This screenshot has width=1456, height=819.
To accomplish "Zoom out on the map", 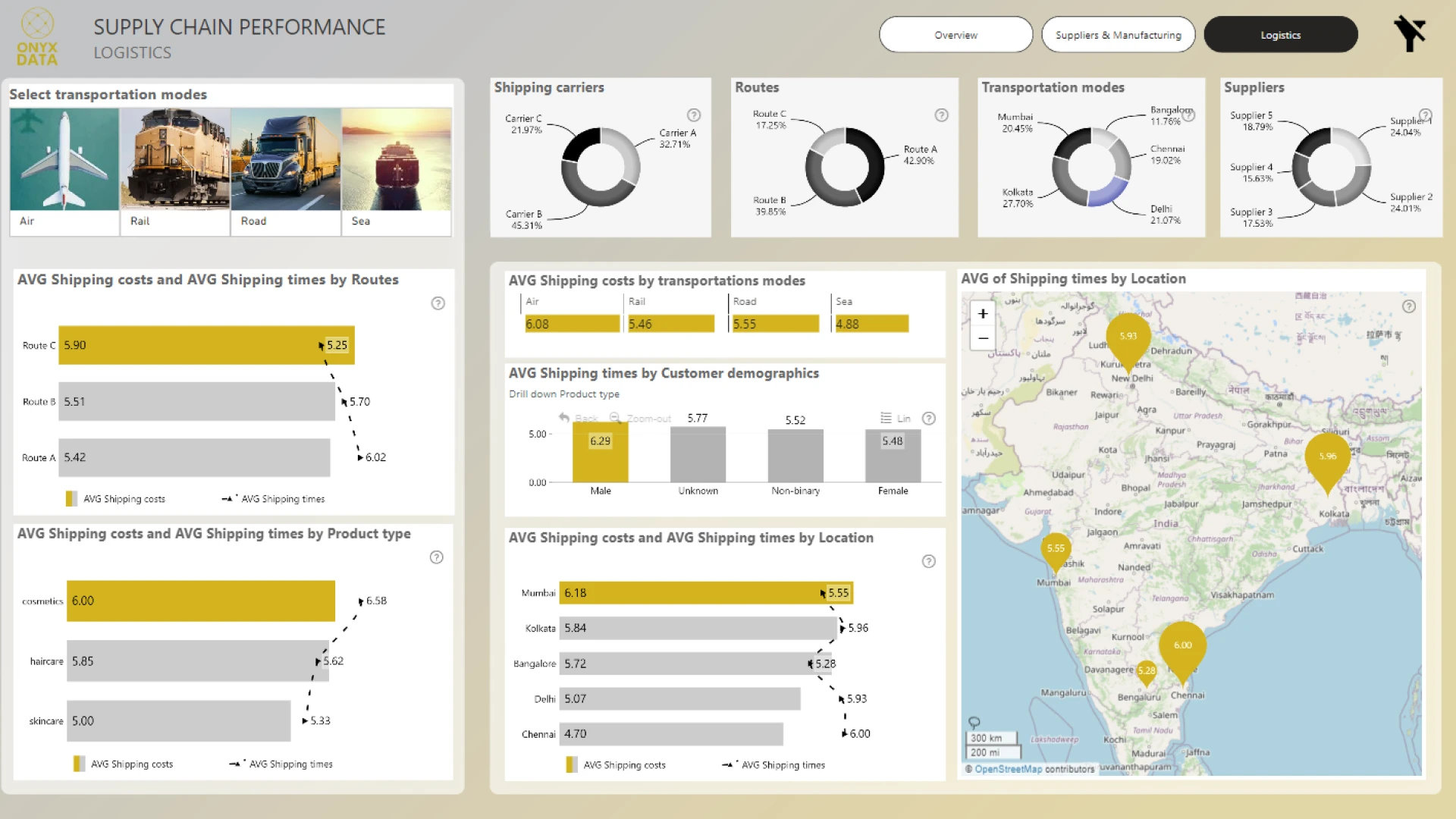I will pos(983,337).
